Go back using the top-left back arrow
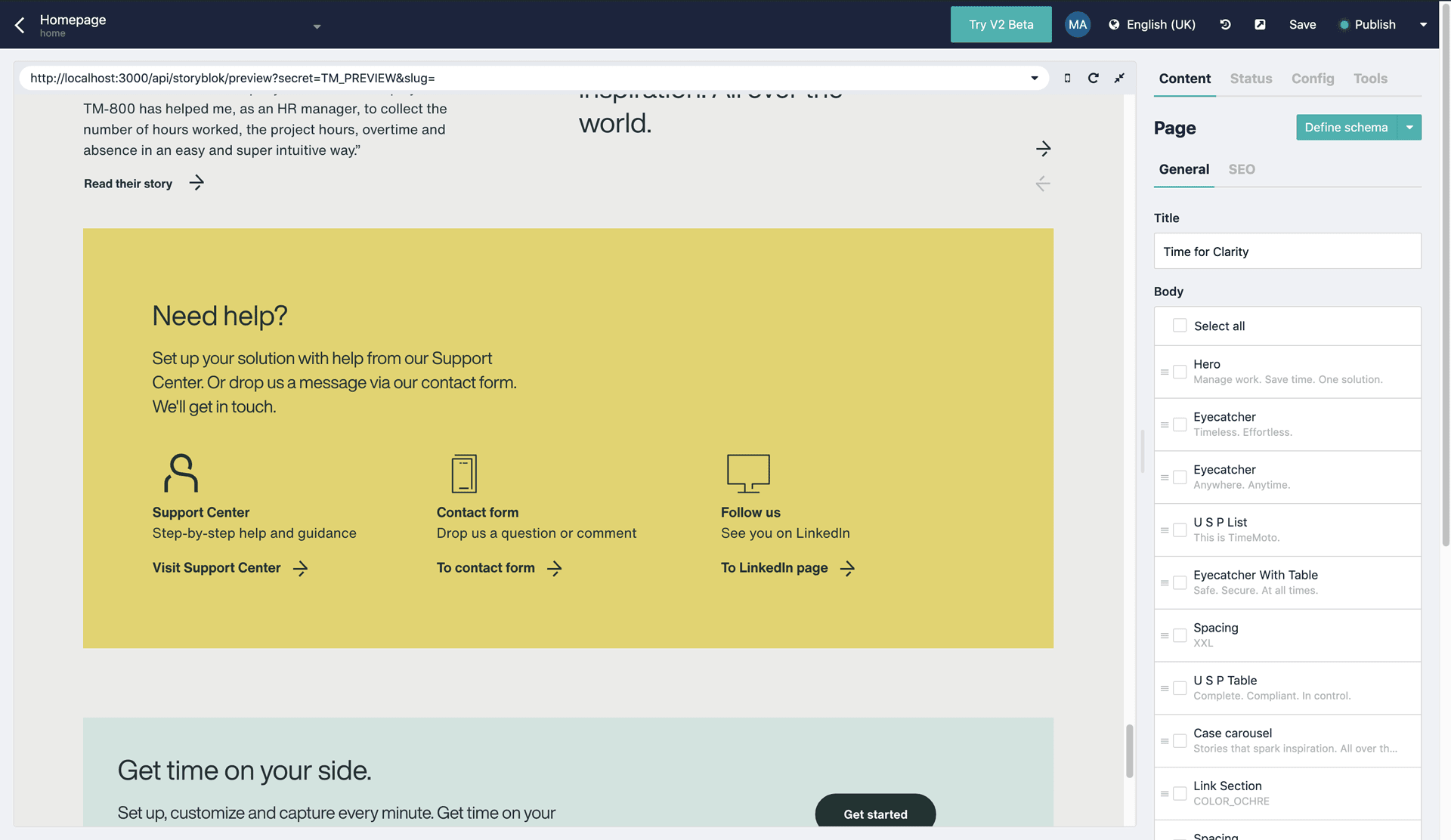This screenshot has width=1451, height=840. pos(20,25)
